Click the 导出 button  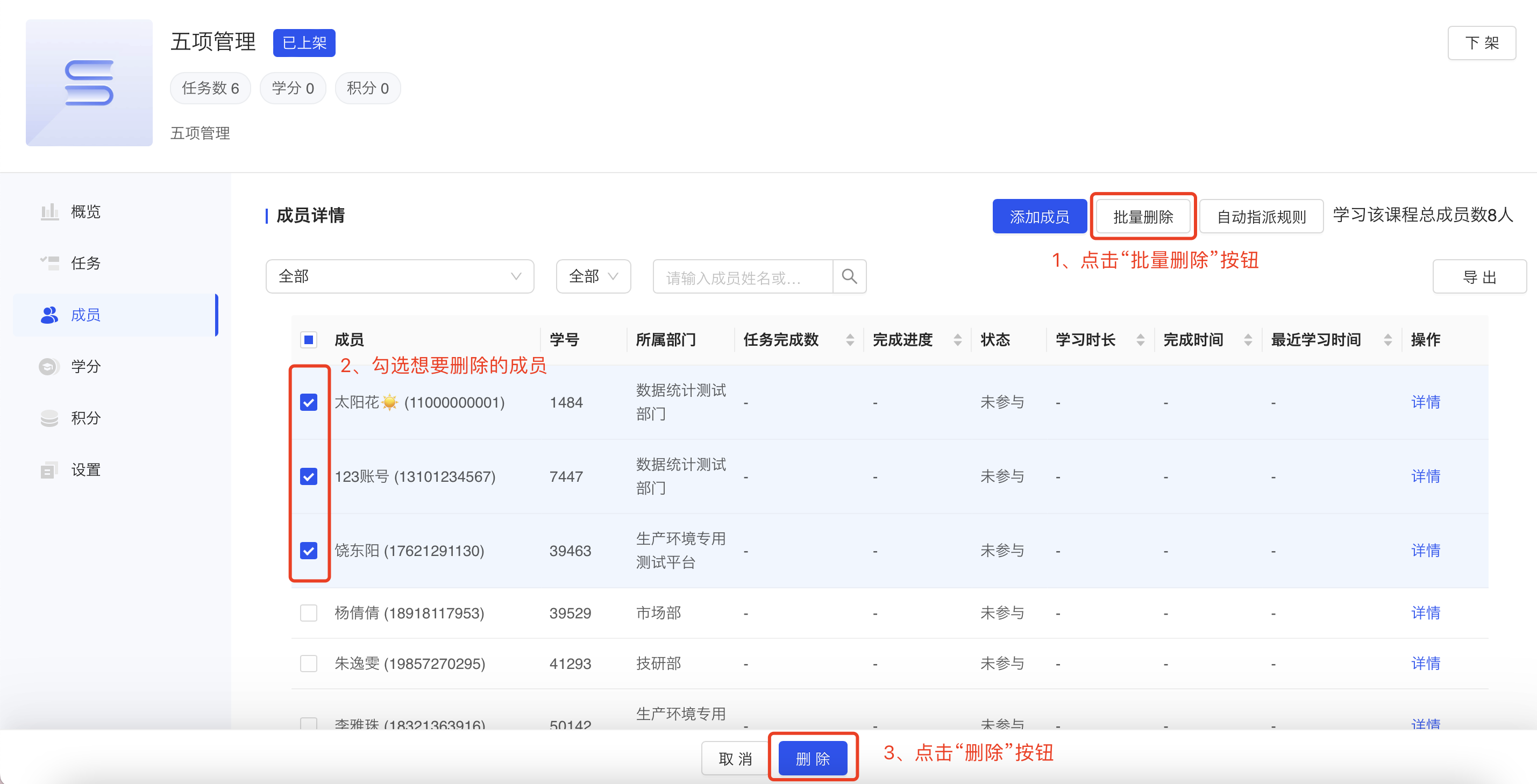(x=1479, y=276)
